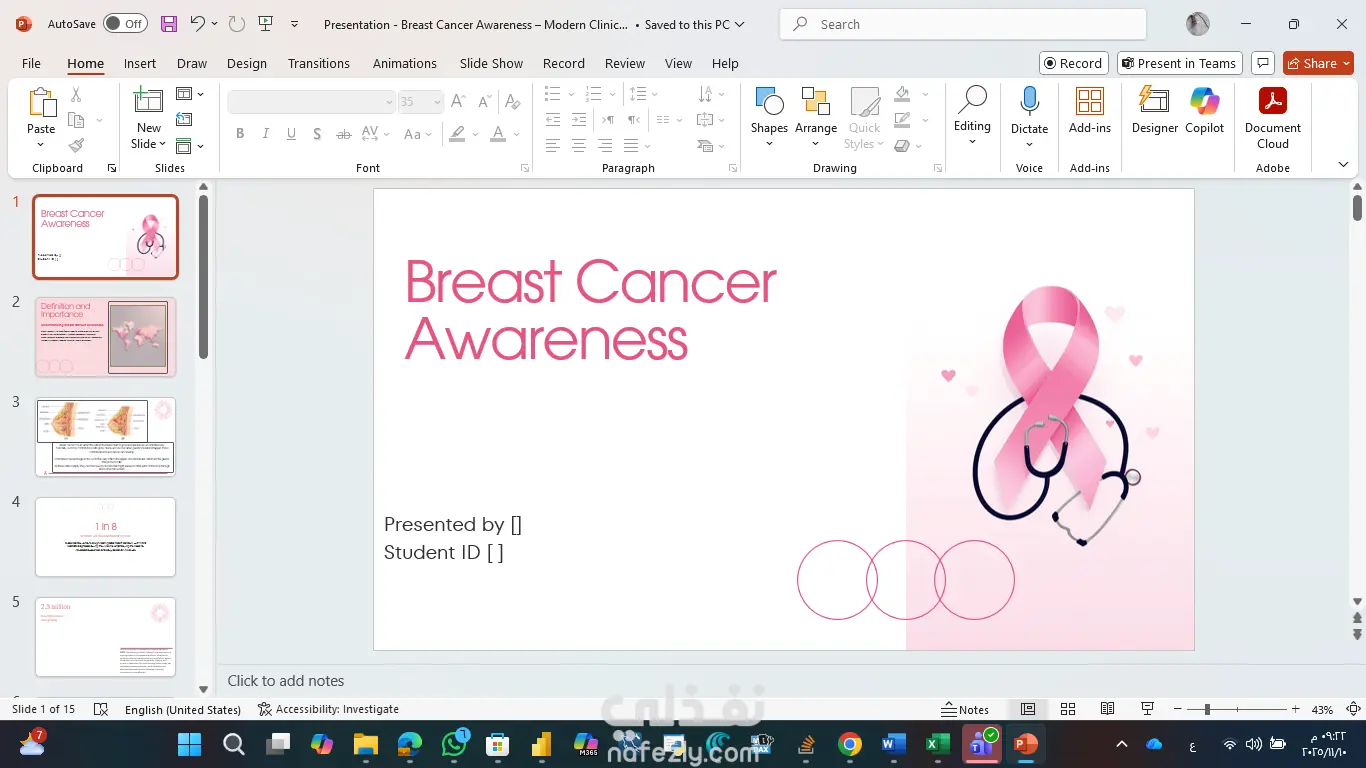Collapse the ribbon with the chevron
The image size is (1366, 768).
[x=1343, y=165]
